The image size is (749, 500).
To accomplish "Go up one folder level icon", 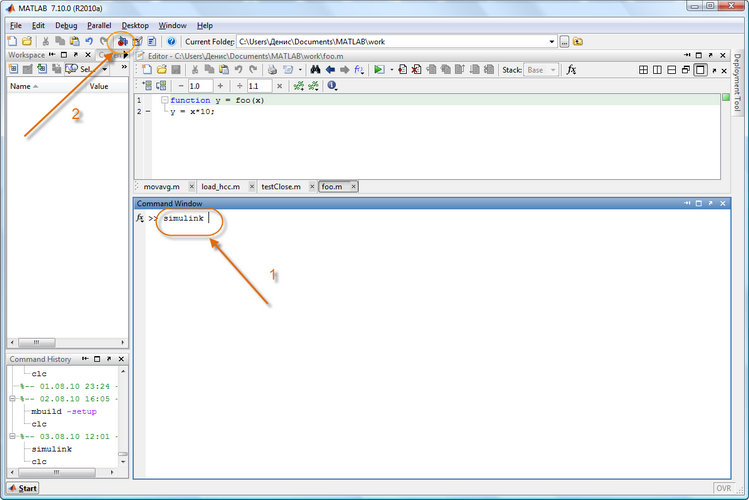I will click(x=578, y=42).
